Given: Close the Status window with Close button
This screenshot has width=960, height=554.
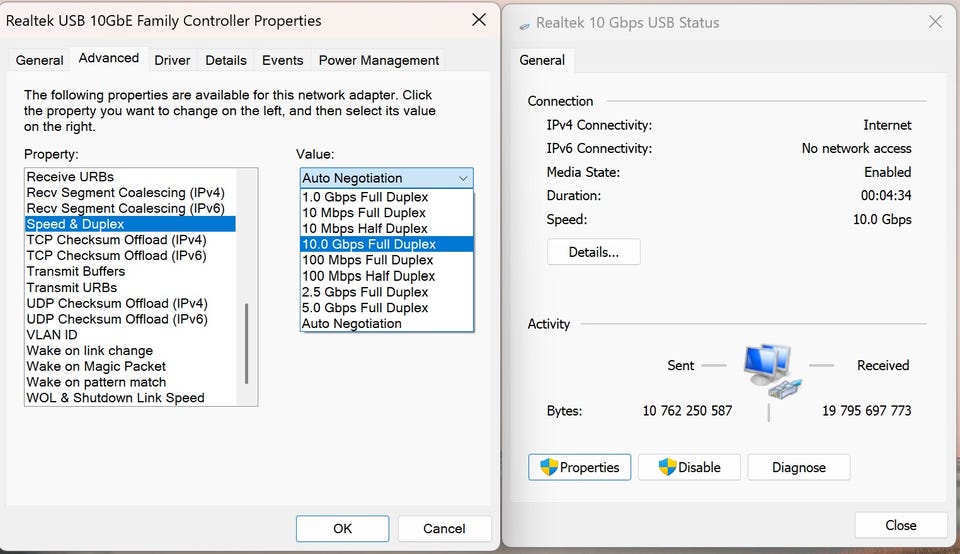Looking at the screenshot, I should tap(901, 525).
